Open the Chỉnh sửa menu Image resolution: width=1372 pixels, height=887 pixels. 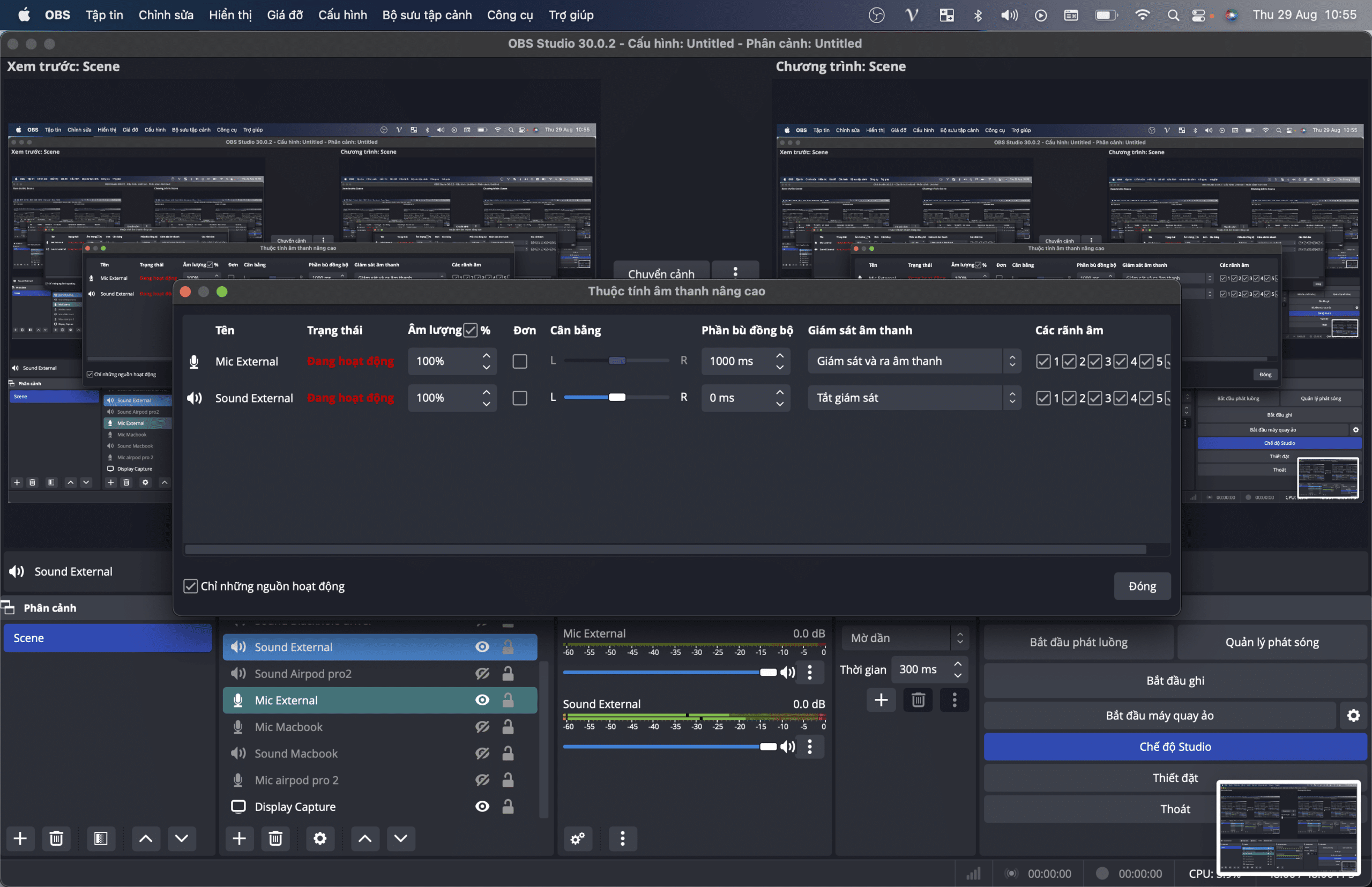pos(166,15)
